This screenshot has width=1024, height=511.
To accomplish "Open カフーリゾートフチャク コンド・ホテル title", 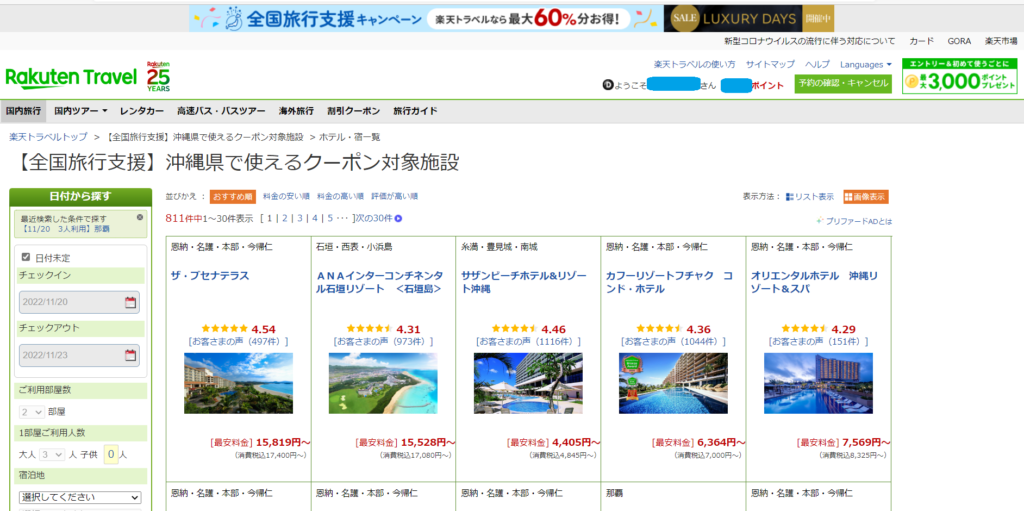I will (x=669, y=282).
